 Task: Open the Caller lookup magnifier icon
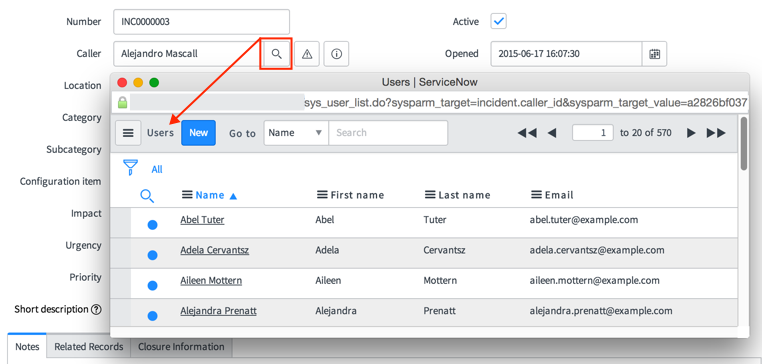276,53
